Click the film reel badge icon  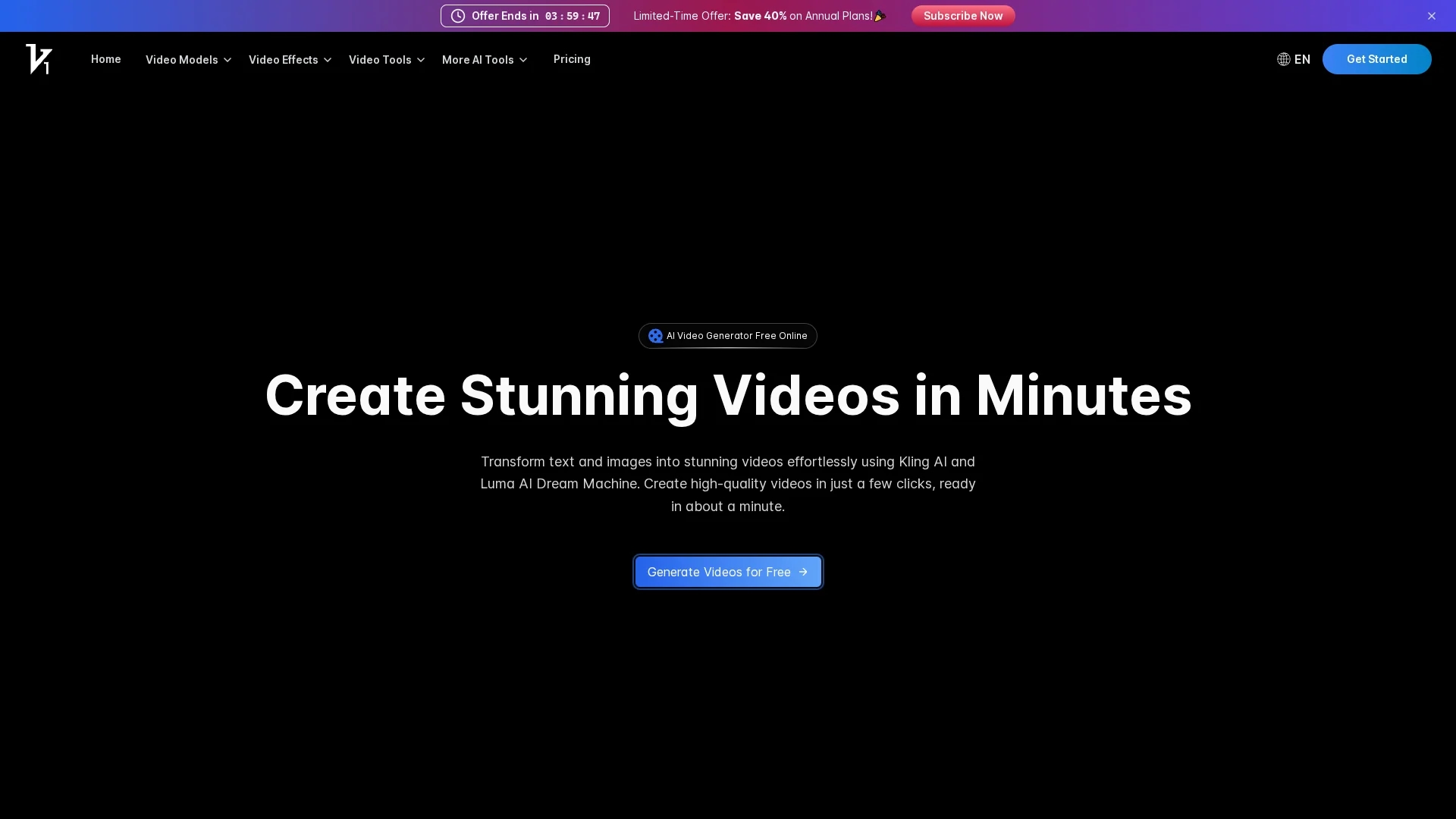click(656, 336)
